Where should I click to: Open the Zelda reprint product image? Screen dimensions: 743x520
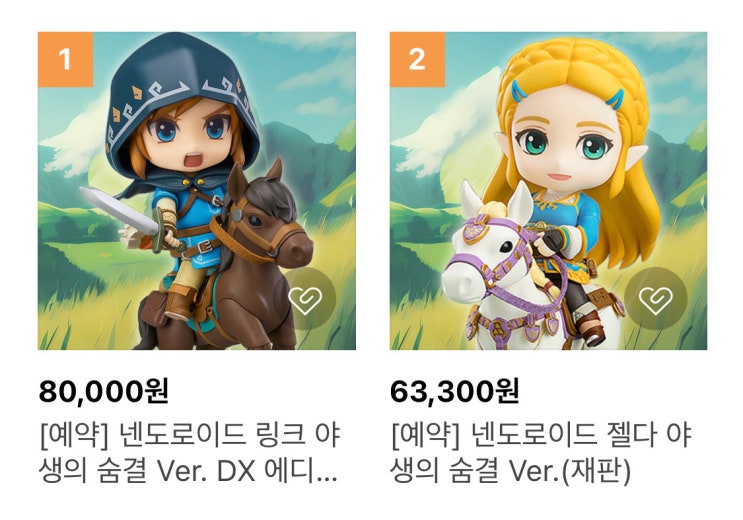tap(548, 191)
